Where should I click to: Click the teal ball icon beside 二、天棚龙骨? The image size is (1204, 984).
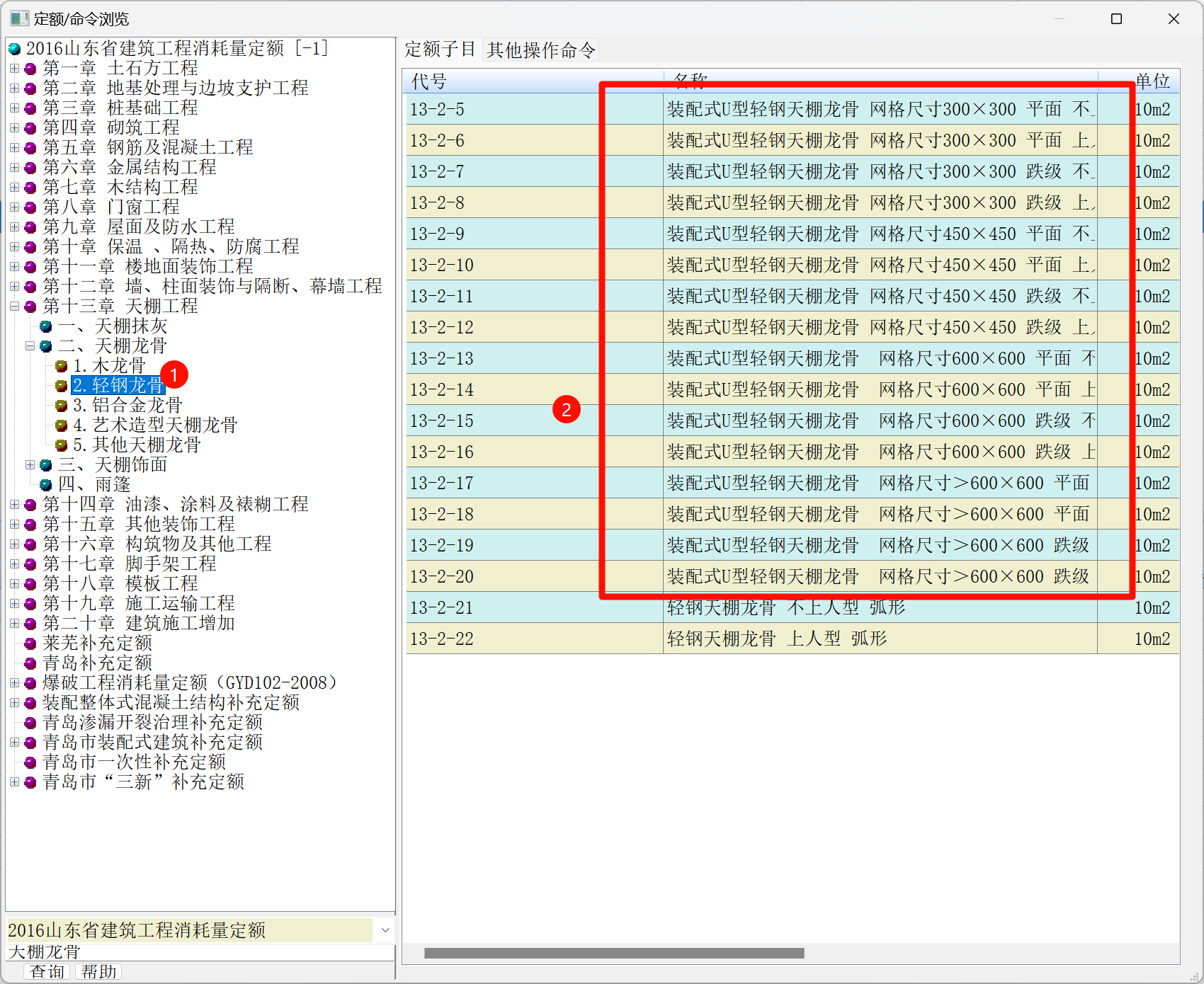click(46, 346)
